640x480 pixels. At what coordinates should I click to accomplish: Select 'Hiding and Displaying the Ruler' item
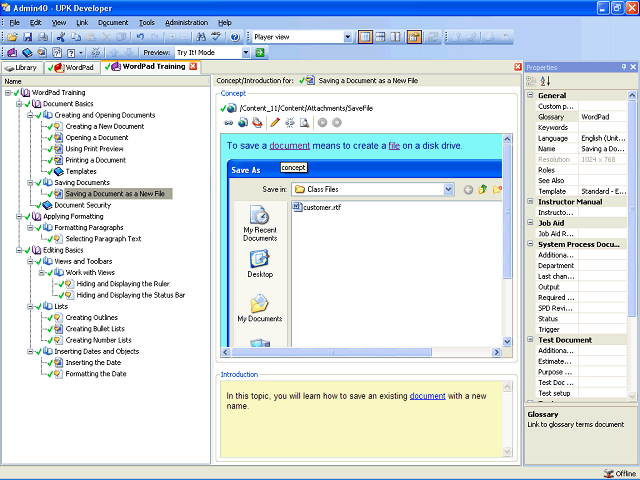(123, 284)
